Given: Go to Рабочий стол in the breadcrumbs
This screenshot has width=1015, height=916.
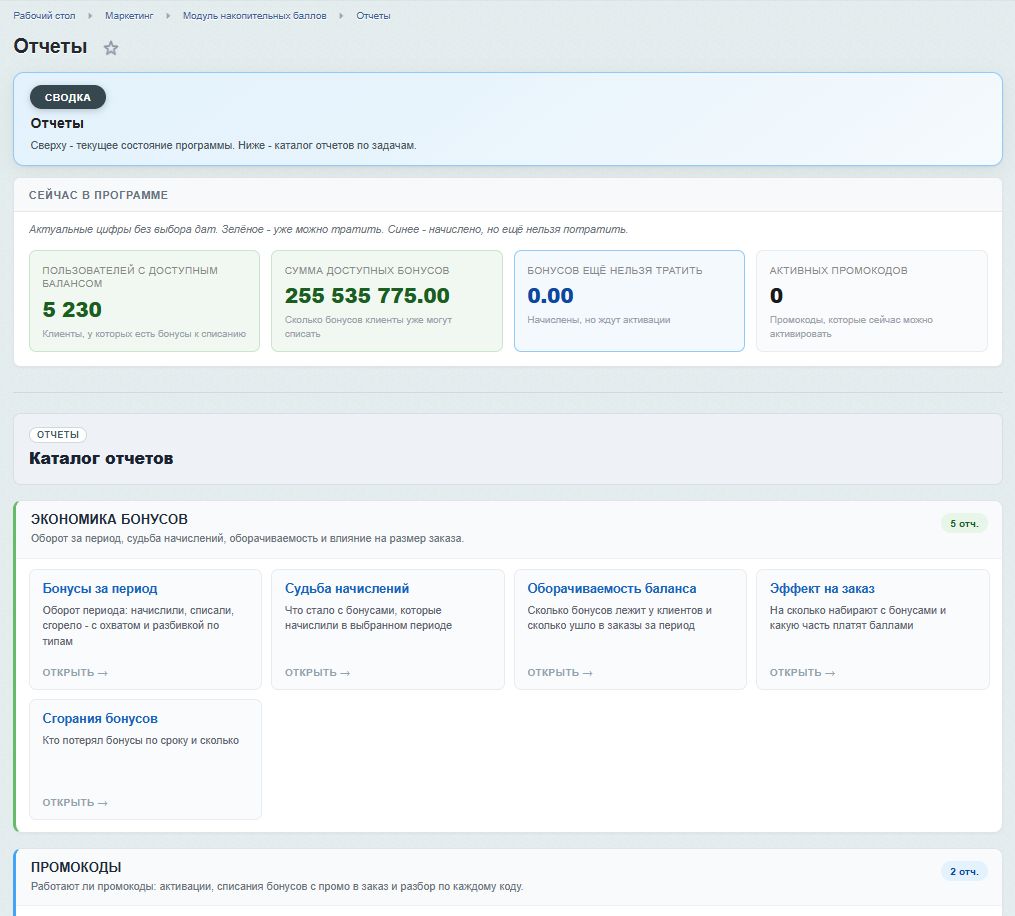Looking at the screenshot, I should 44,16.
